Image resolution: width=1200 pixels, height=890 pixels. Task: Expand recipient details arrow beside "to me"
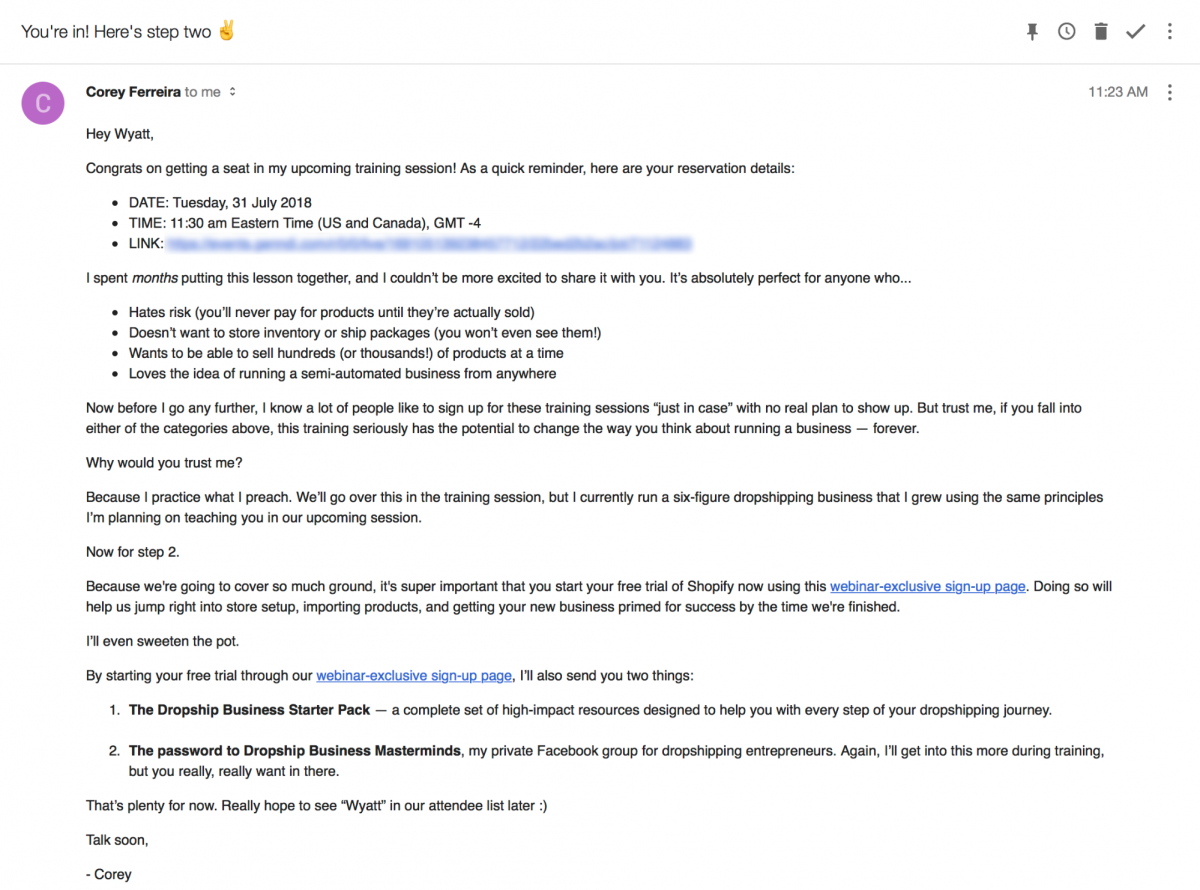233,92
